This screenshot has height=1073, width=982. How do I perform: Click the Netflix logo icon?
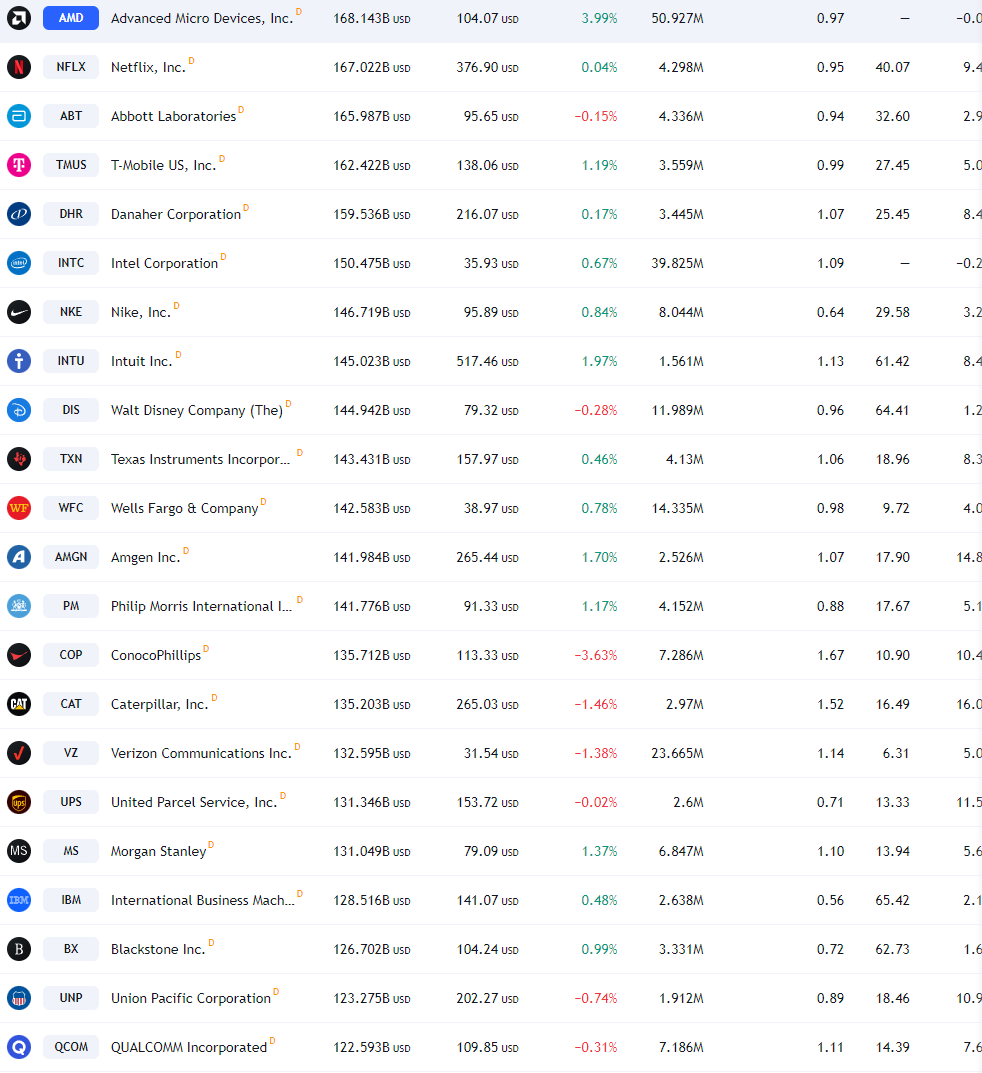(19, 67)
